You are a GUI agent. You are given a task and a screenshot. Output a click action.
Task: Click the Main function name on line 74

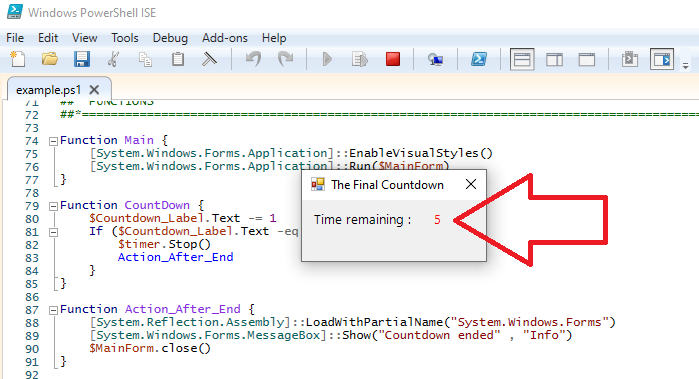tap(139, 140)
